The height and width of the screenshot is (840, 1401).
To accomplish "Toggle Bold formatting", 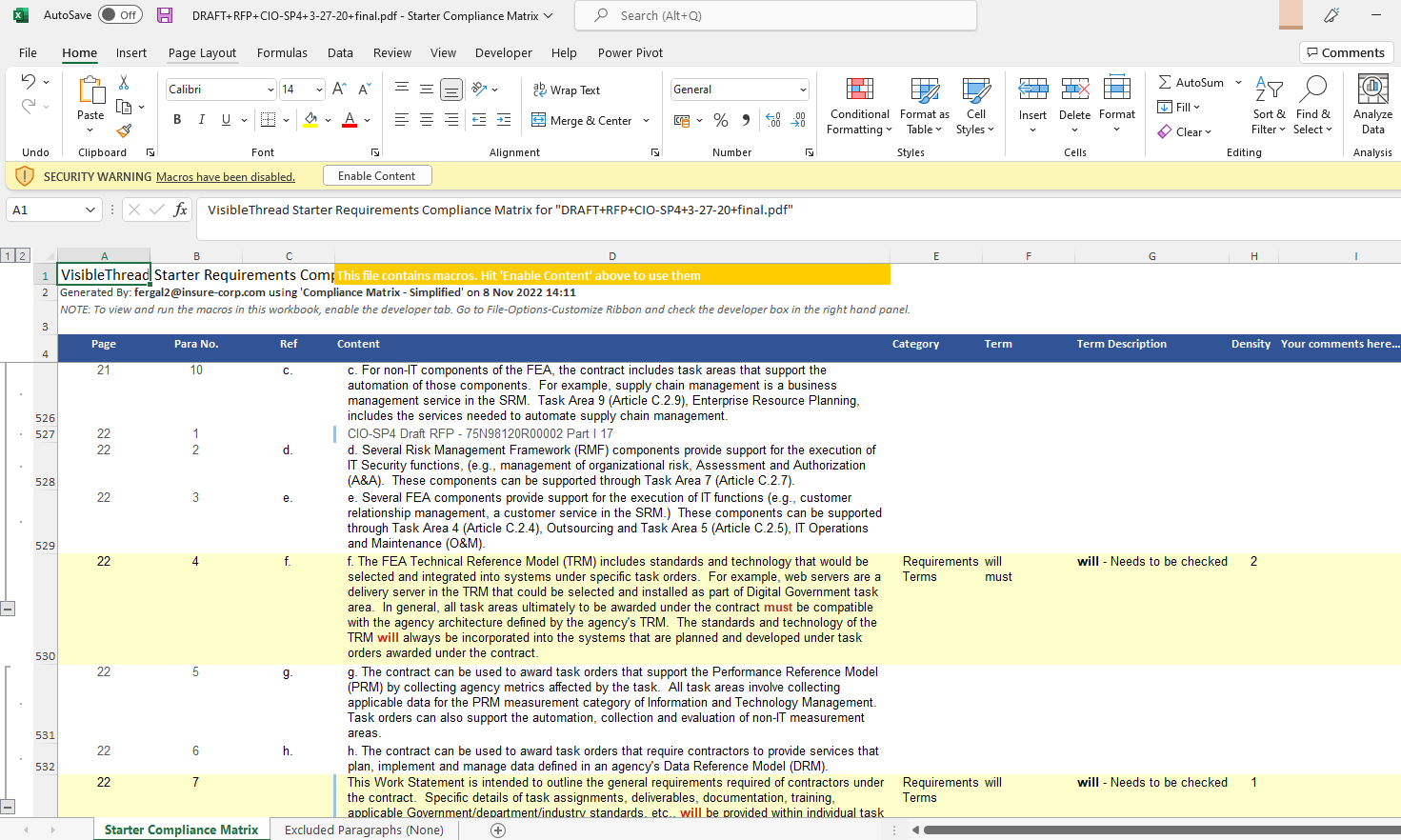I will (177, 119).
